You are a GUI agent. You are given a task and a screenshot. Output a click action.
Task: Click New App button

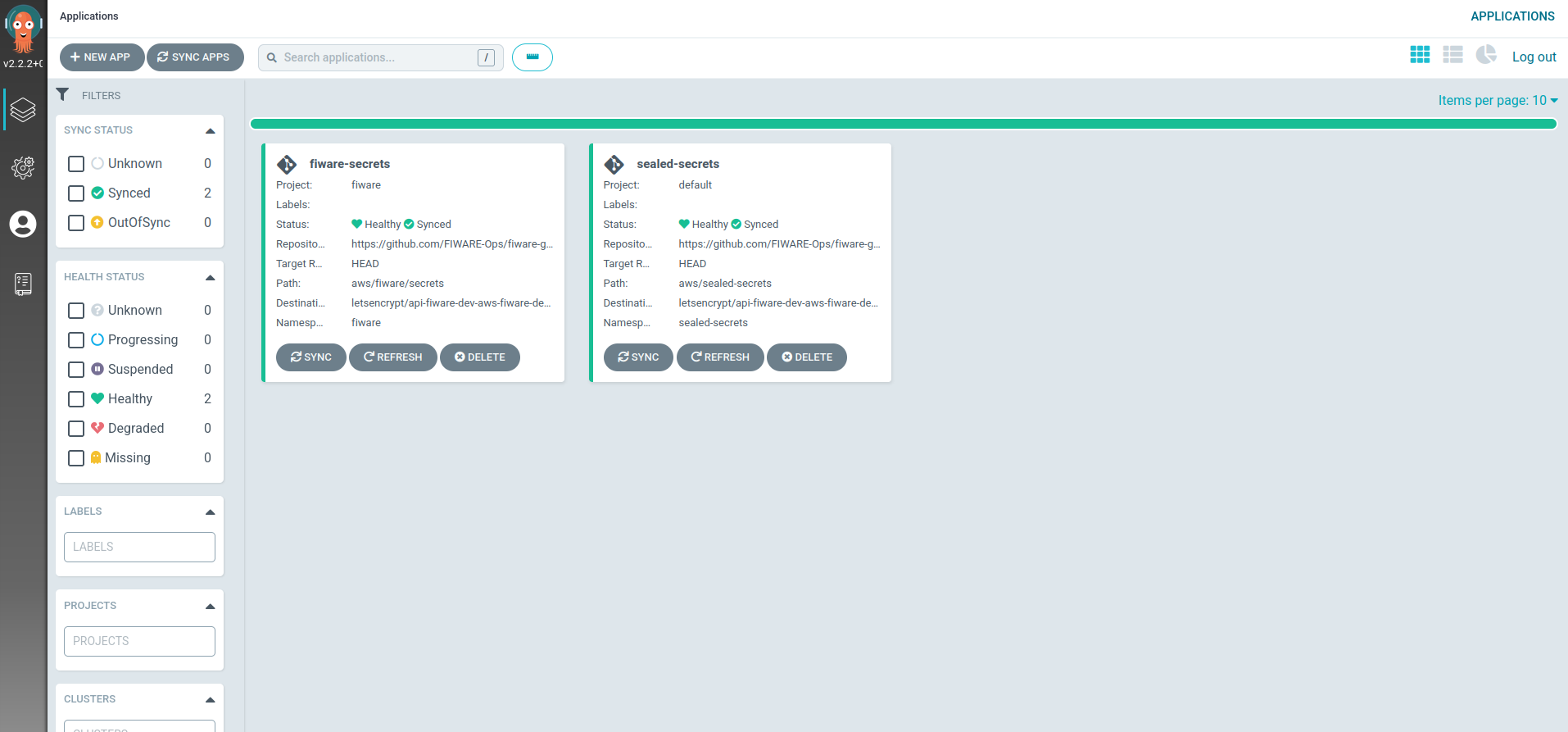point(102,57)
